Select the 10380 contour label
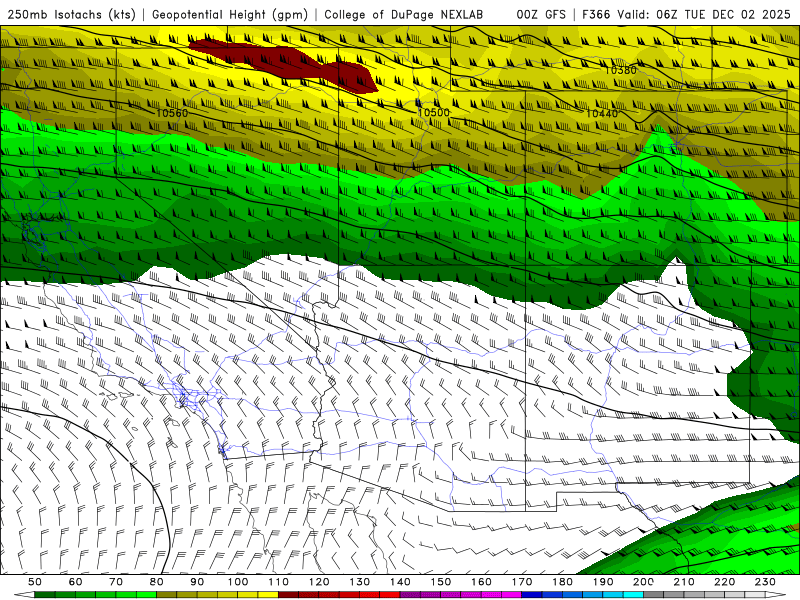 [620, 70]
